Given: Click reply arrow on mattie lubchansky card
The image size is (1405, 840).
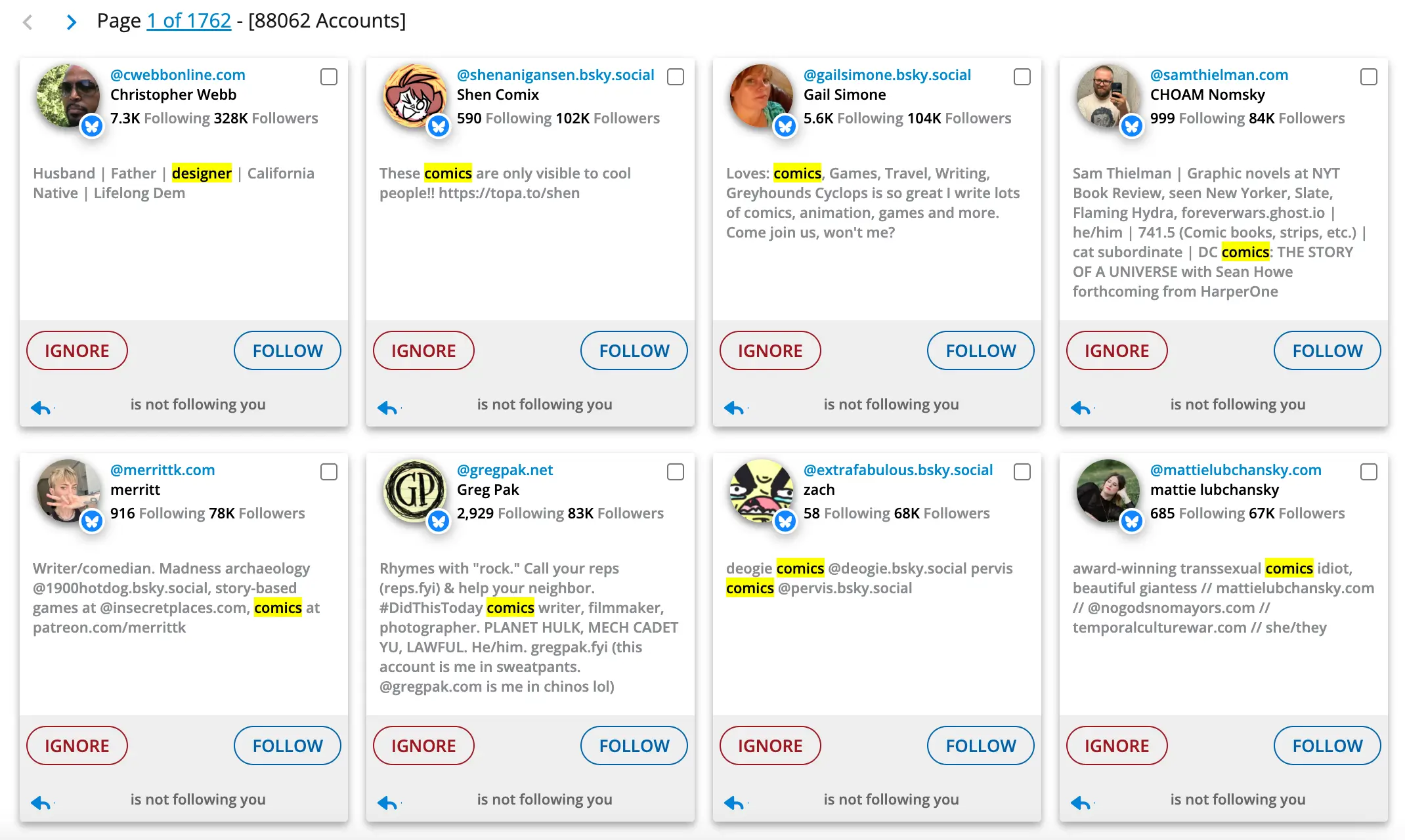Looking at the screenshot, I should pyautogui.click(x=1081, y=803).
